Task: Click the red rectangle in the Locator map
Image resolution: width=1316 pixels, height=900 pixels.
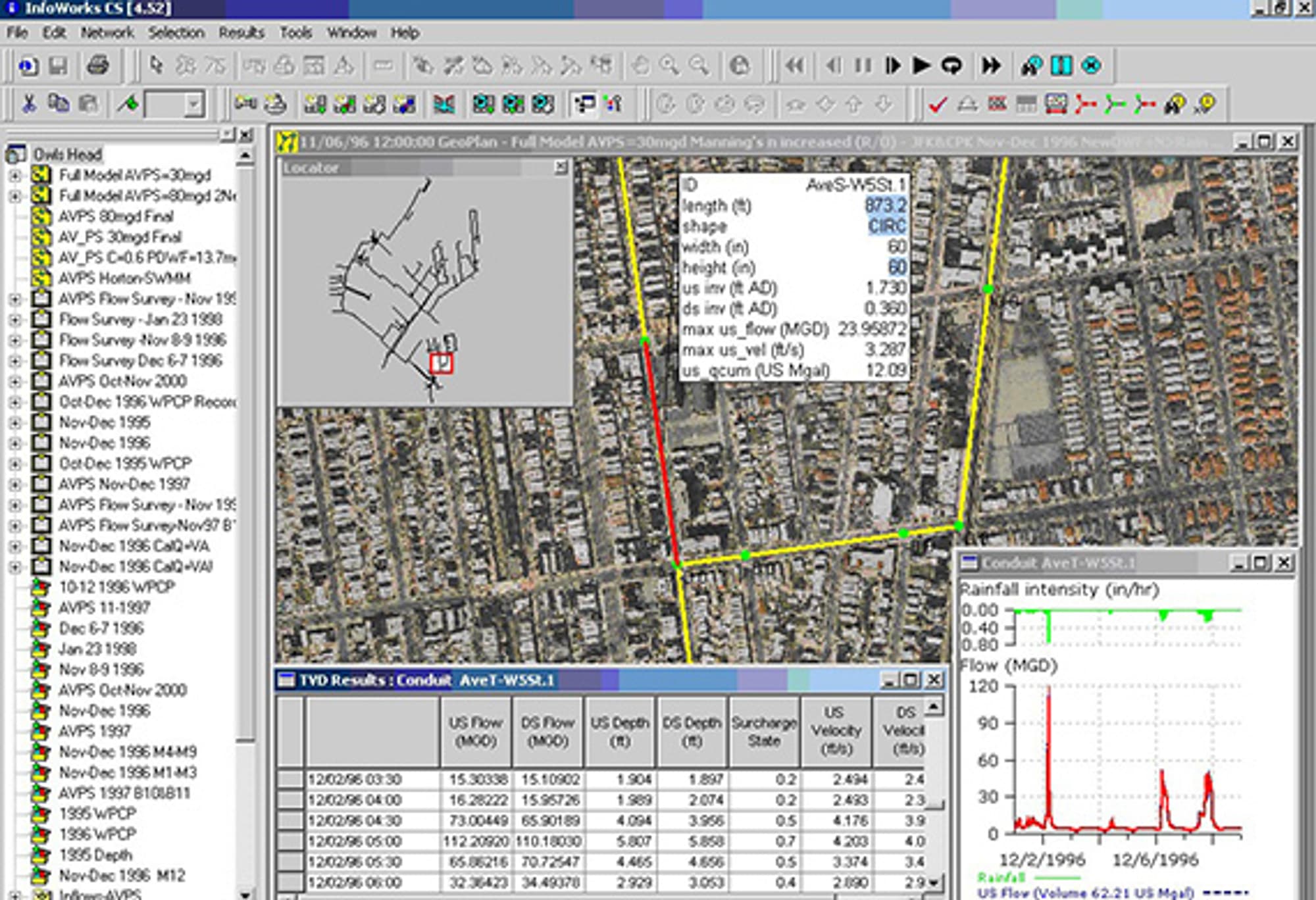Action: coord(441,363)
